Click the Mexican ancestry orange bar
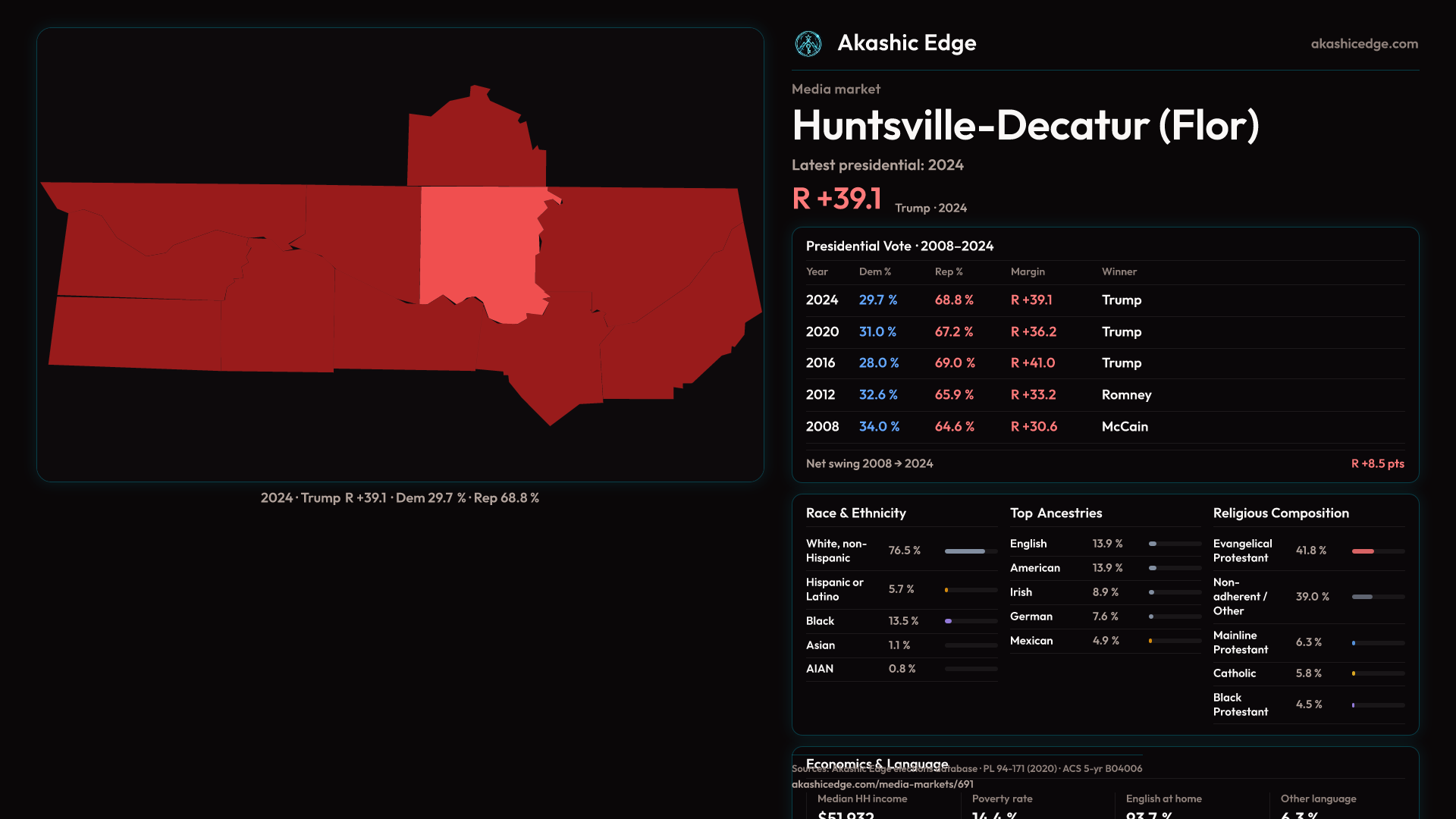The image size is (1456, 819). [1150, 641]
